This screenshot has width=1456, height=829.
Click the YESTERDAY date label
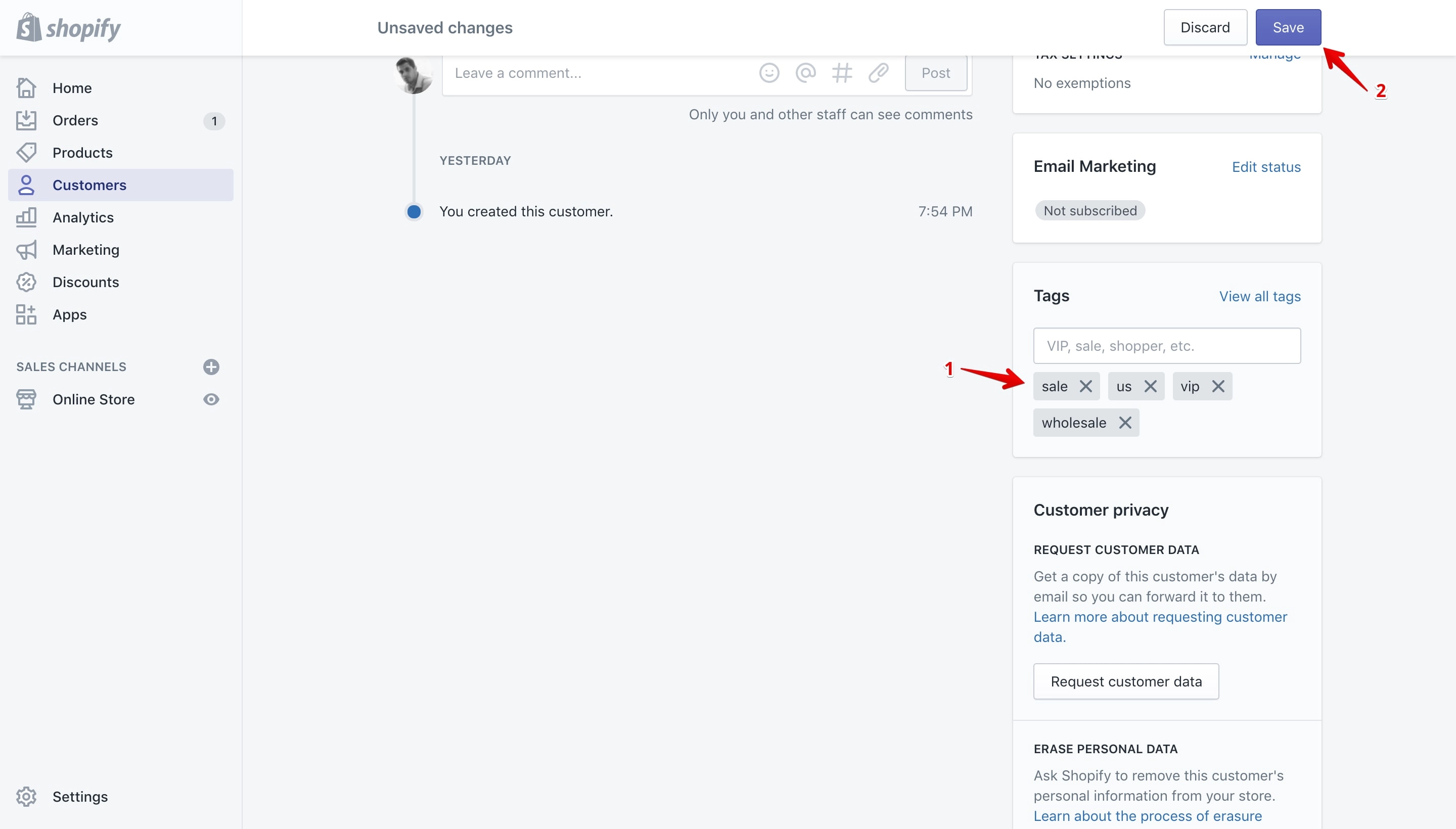click(x=475, y=161)
